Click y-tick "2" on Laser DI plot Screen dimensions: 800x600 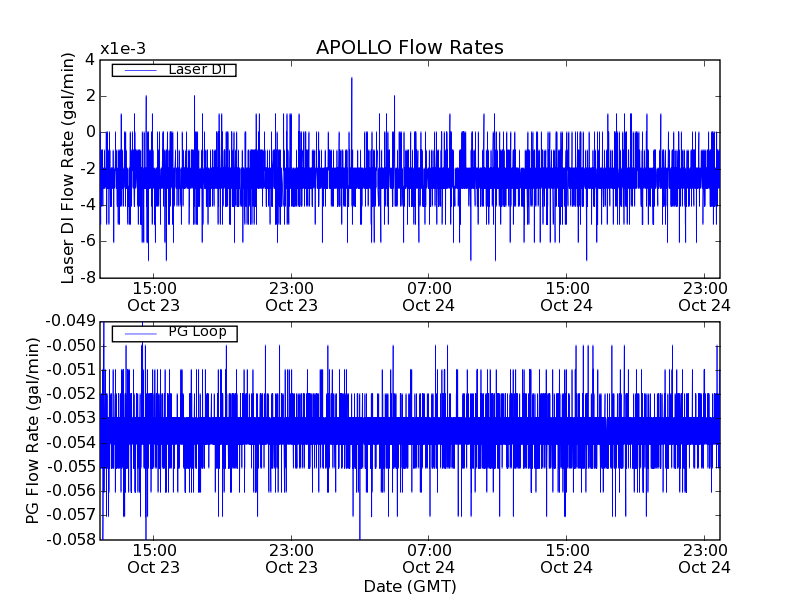[x=90, y=96]
